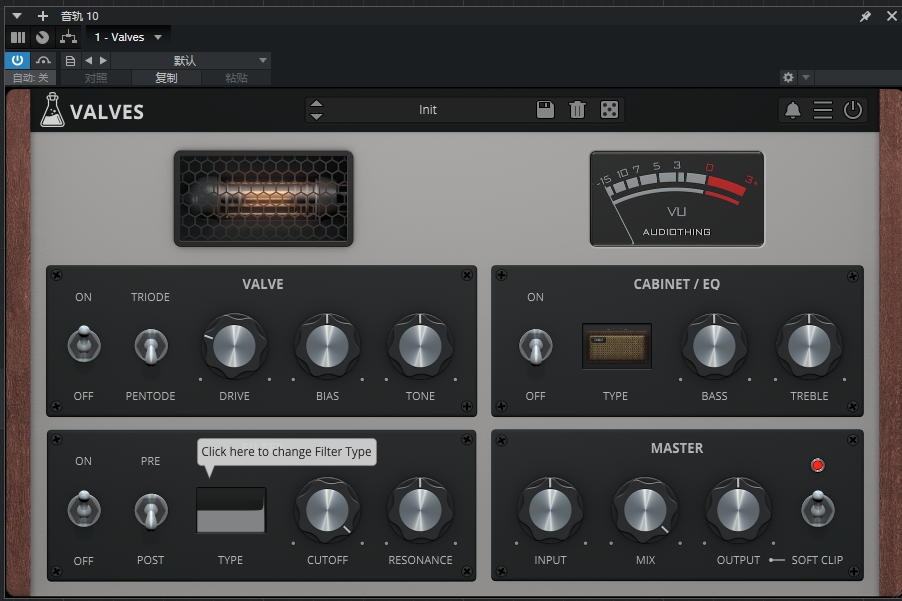Click the VU meter display
Image resolution: width=902 pixels, height=601 pixels.
(x=677, y=199)
